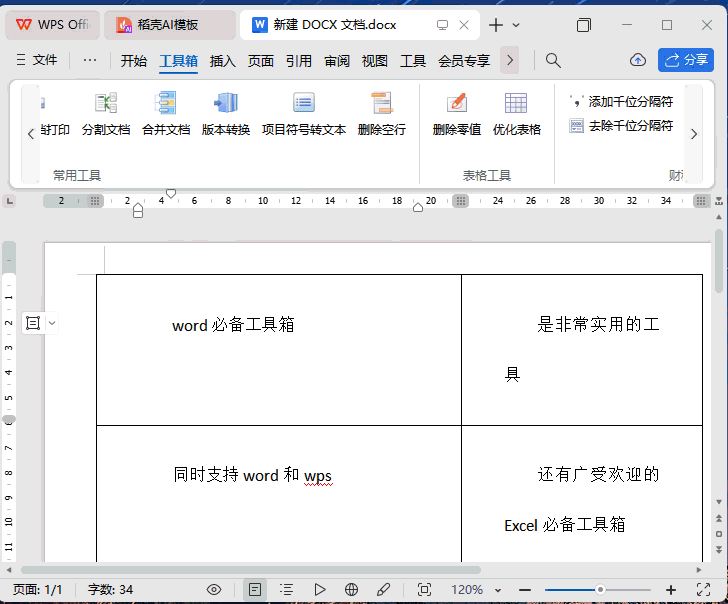Click 去除千位分隔符 remove thousands separator
This screenshot has width=728, height=604.
tap(621, 125)
